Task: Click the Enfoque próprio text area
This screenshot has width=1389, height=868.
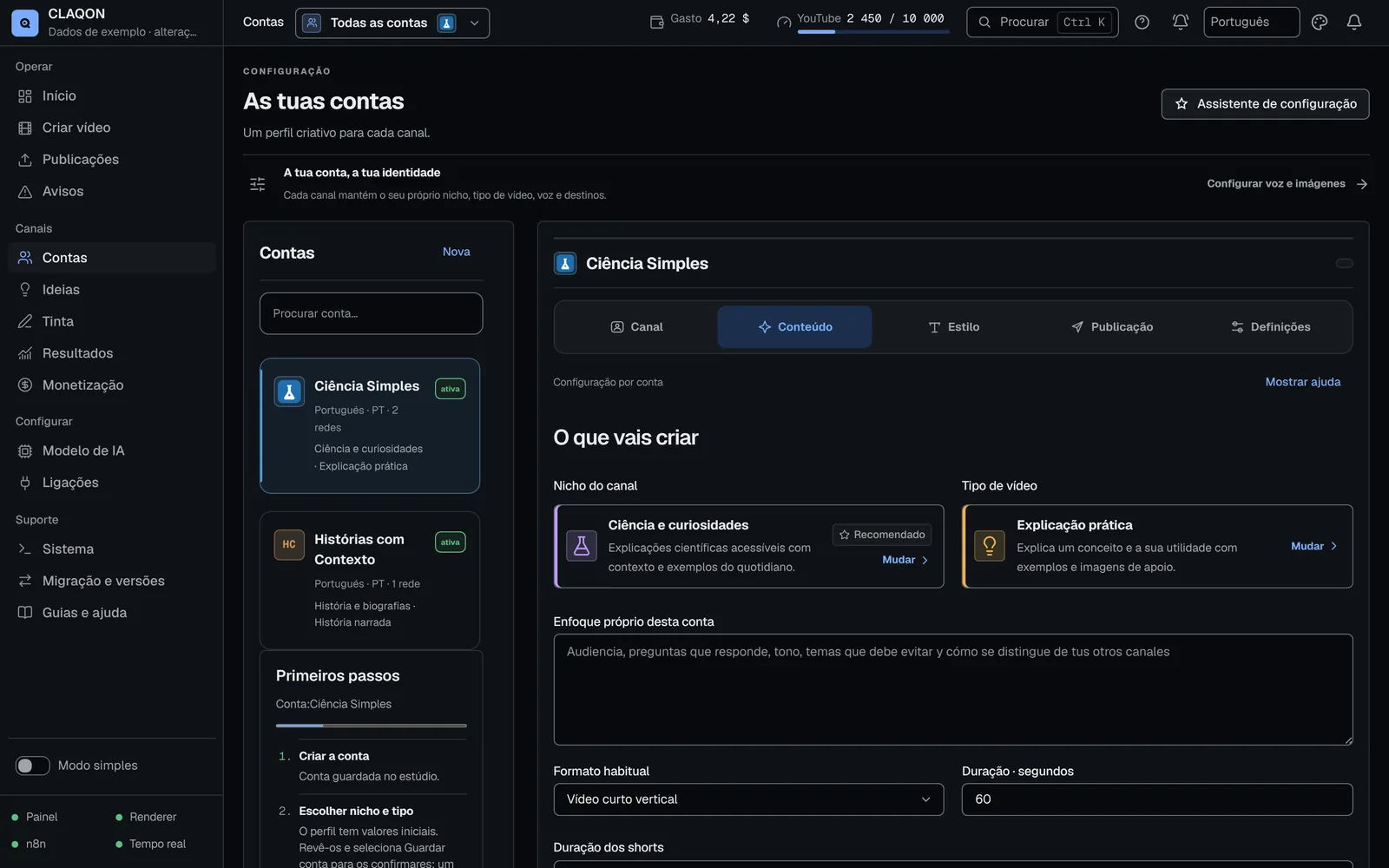Action: pos(952,689)
